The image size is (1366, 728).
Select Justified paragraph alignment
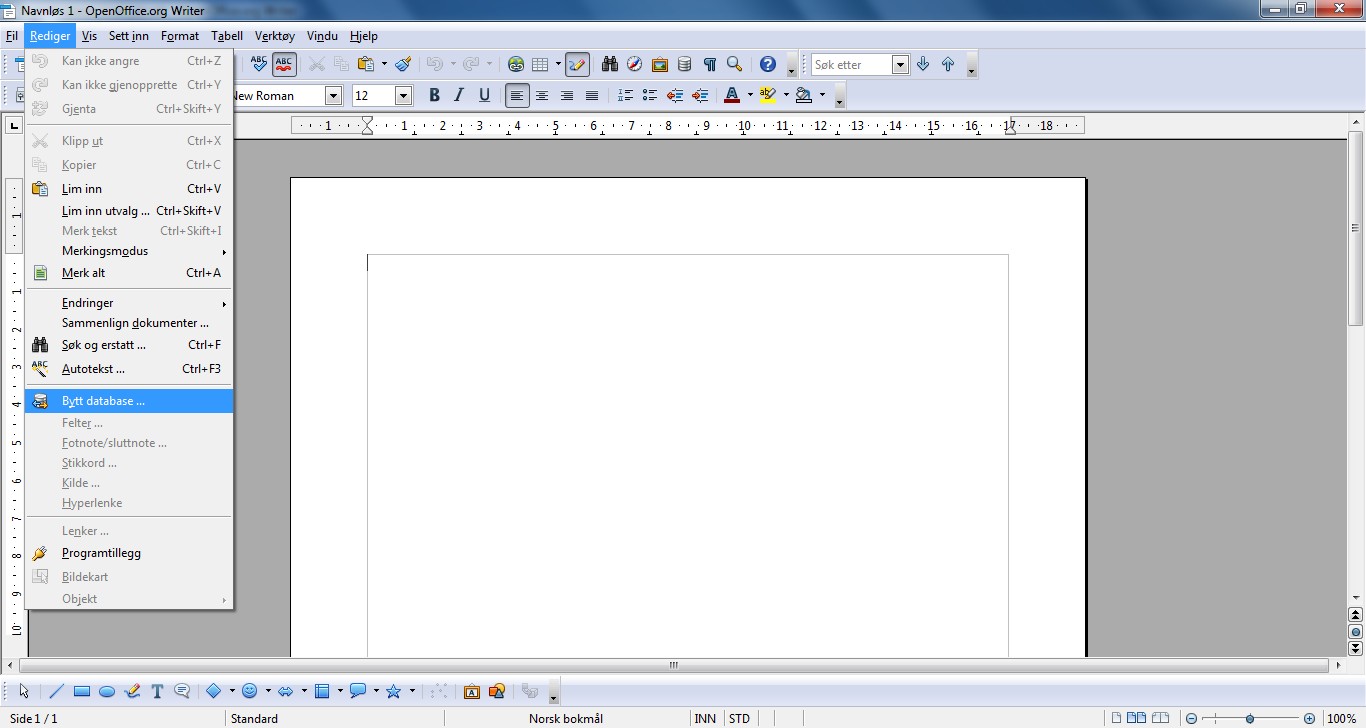click(592, 96)
